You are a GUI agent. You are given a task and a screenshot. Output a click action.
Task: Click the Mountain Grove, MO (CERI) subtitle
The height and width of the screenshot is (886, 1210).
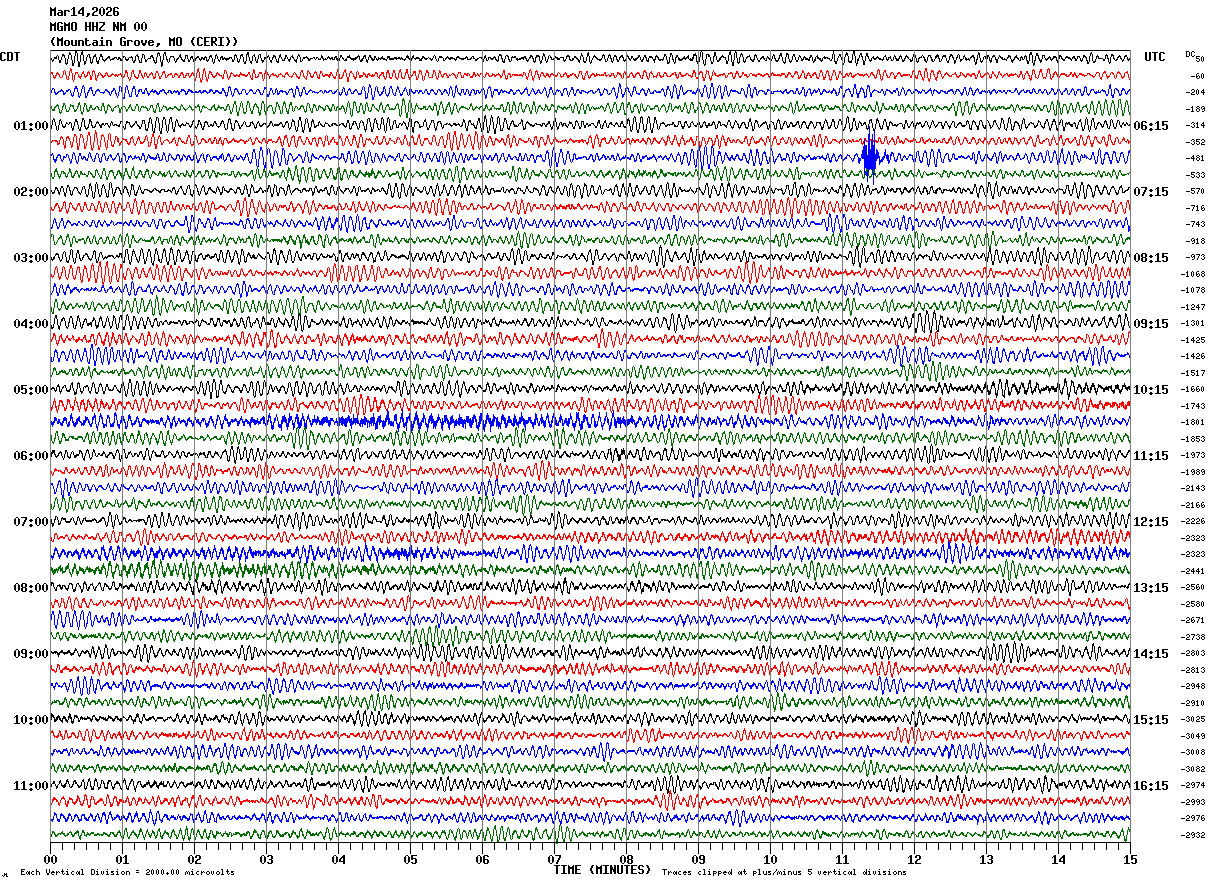[144, 41]
